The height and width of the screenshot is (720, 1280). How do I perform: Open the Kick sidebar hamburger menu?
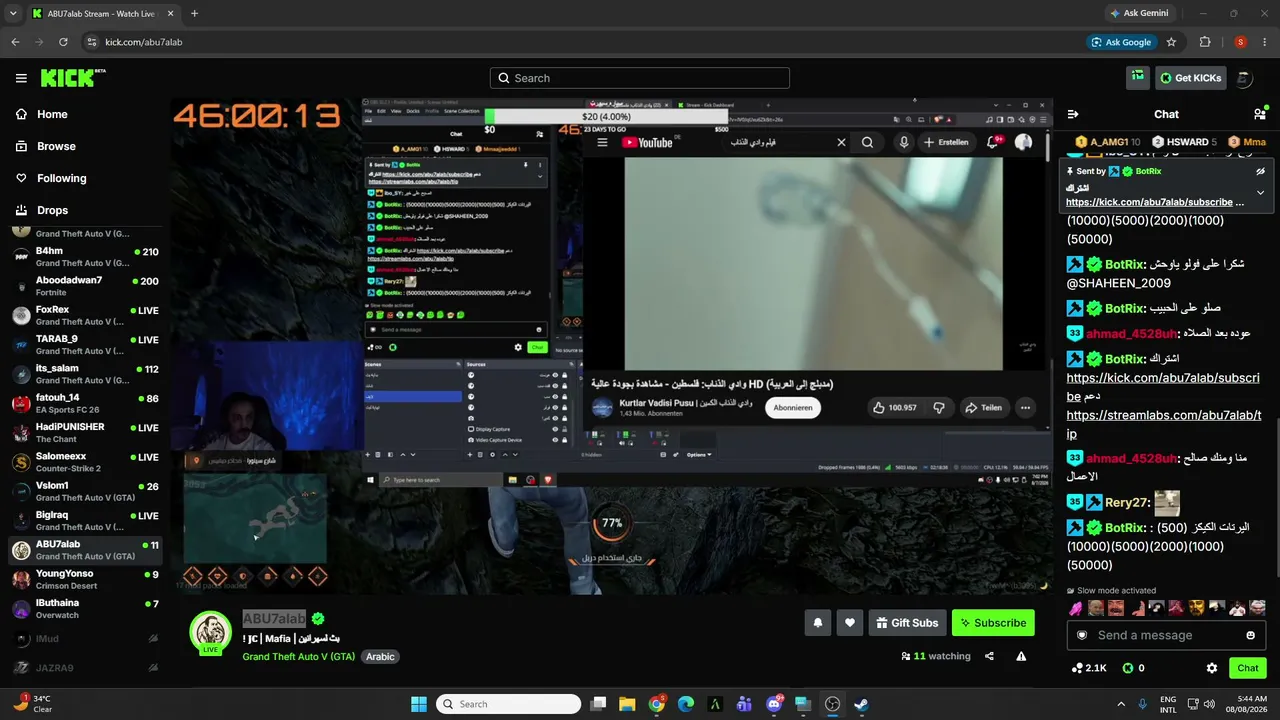[x=21, y=78]
